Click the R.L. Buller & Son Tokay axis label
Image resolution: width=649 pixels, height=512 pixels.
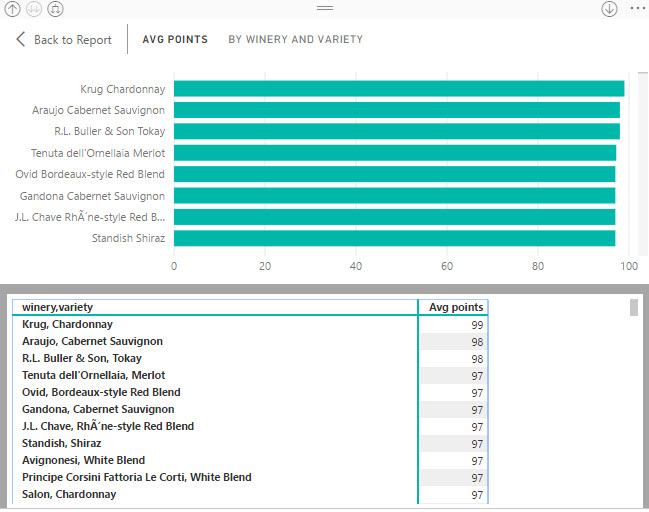pos(110,131)
